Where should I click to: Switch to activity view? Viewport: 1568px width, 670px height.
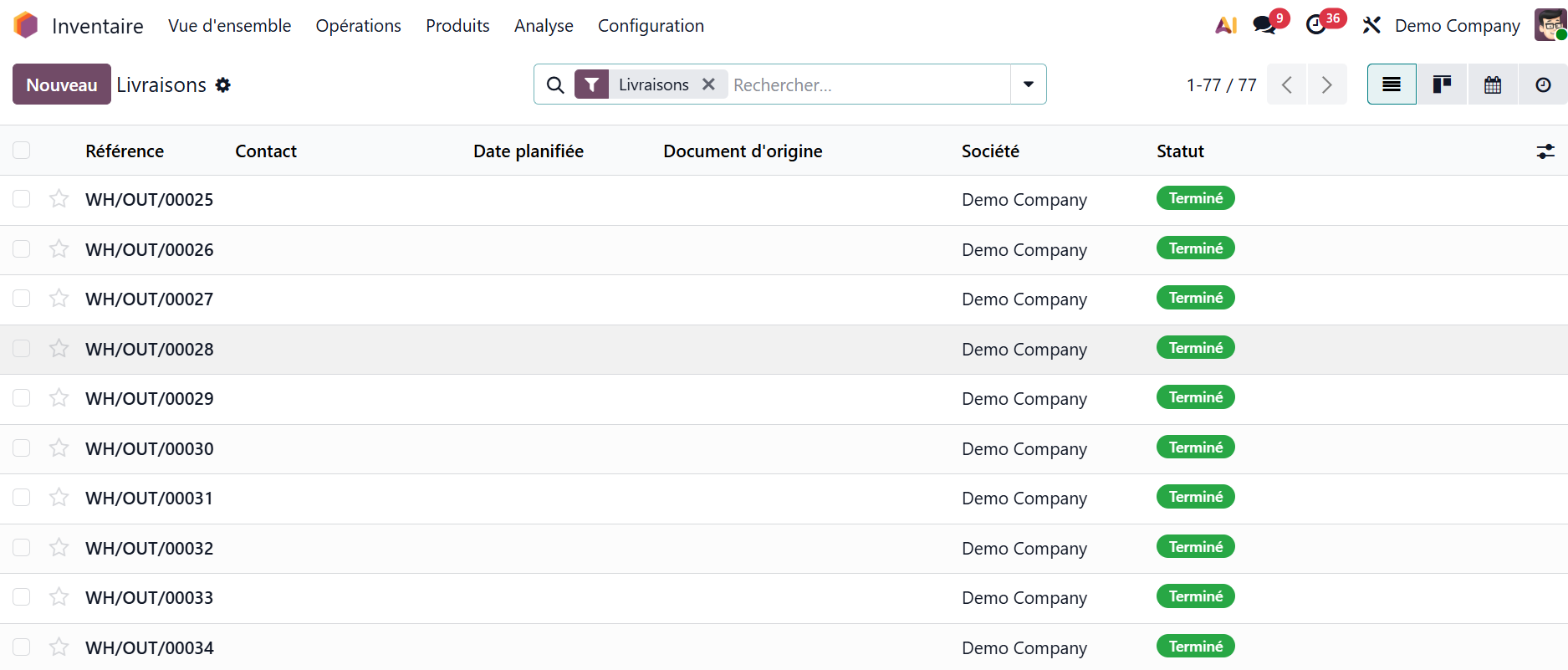pyautogui.click(x=1543, y=84)
